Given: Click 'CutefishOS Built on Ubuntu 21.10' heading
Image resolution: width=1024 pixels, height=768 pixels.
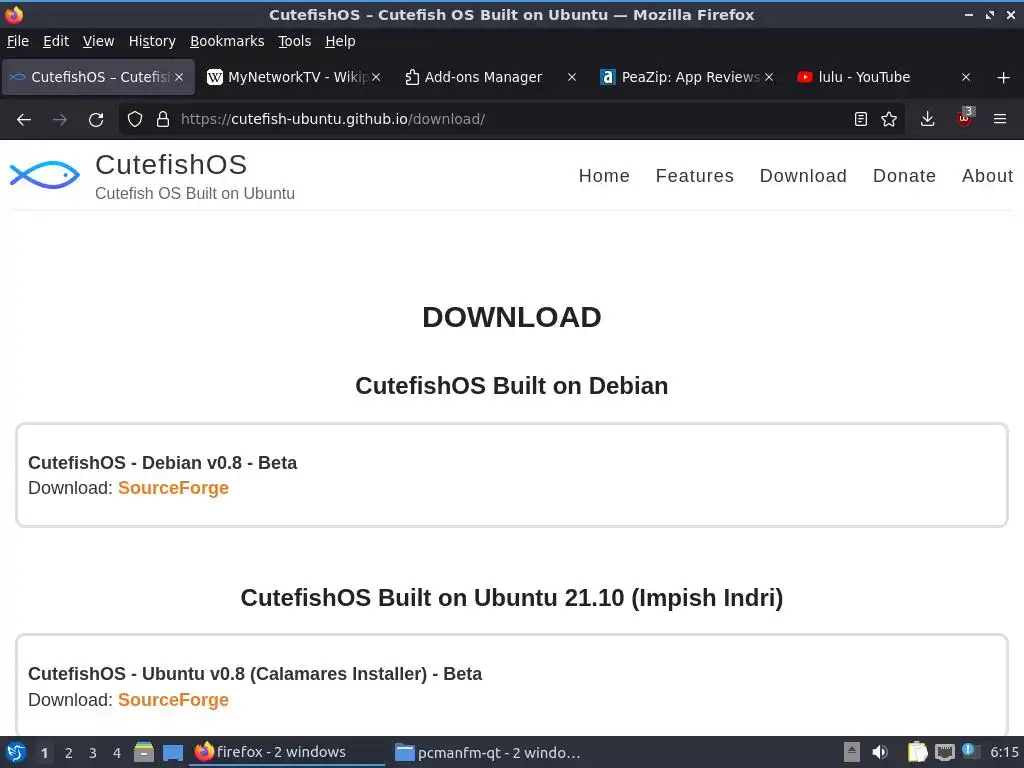Looking at the screenshot, I should click(511, 598).
